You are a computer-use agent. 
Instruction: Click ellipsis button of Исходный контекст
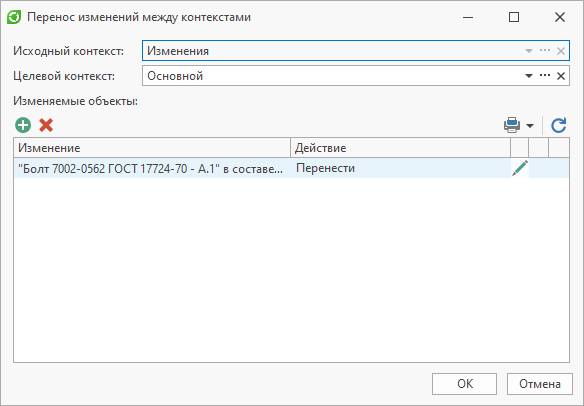(545, 50)
